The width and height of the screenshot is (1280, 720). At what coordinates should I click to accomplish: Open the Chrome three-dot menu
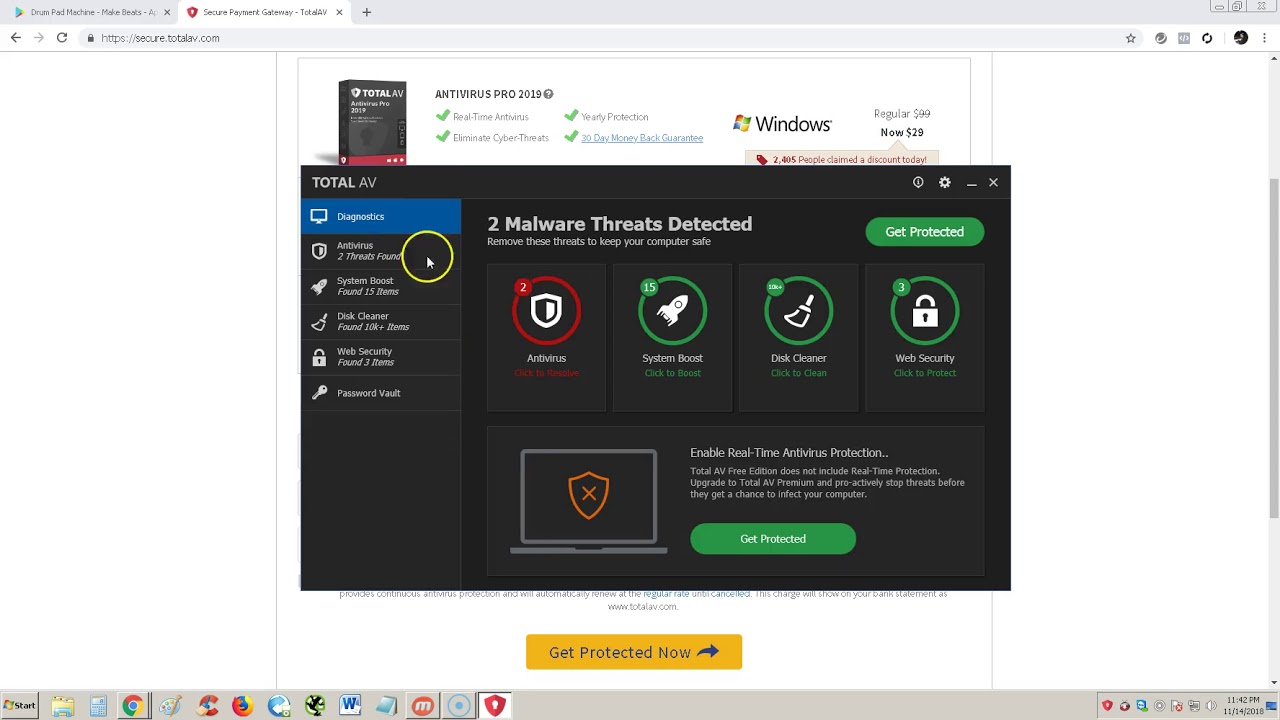tap(1266, 38)
